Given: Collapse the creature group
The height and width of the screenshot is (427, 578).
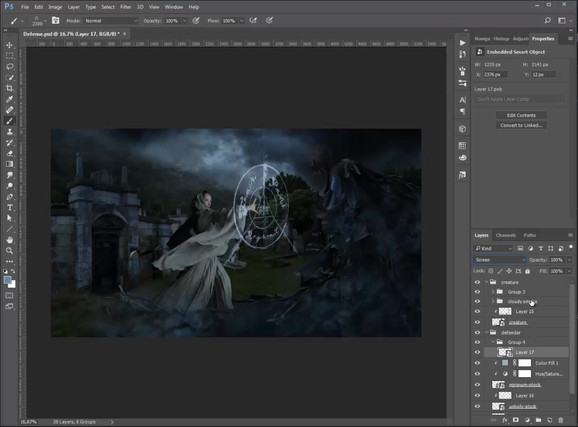Looking at the screenshot, I should click(486, 282).
